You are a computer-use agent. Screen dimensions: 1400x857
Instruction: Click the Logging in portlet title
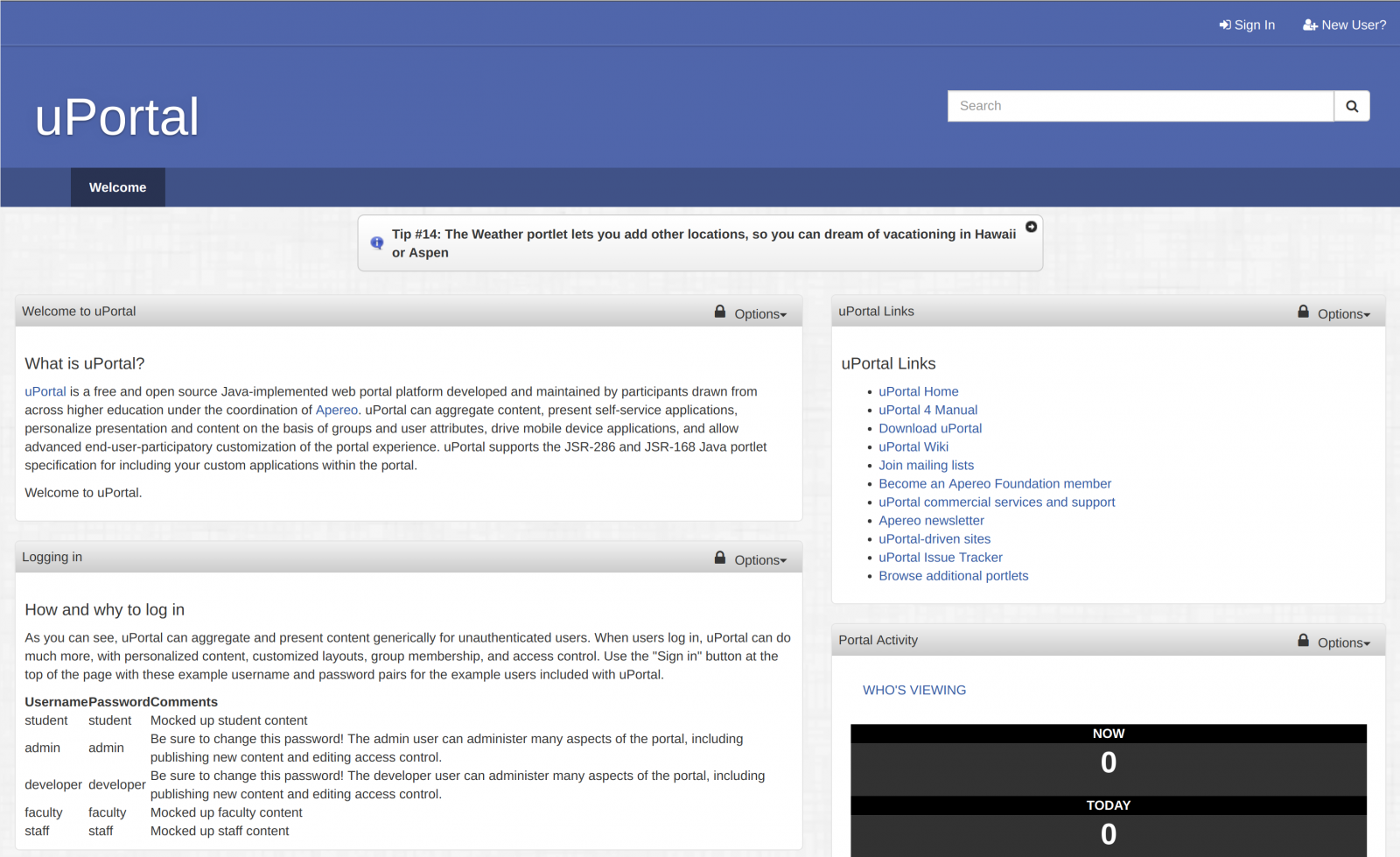[52, 558]
